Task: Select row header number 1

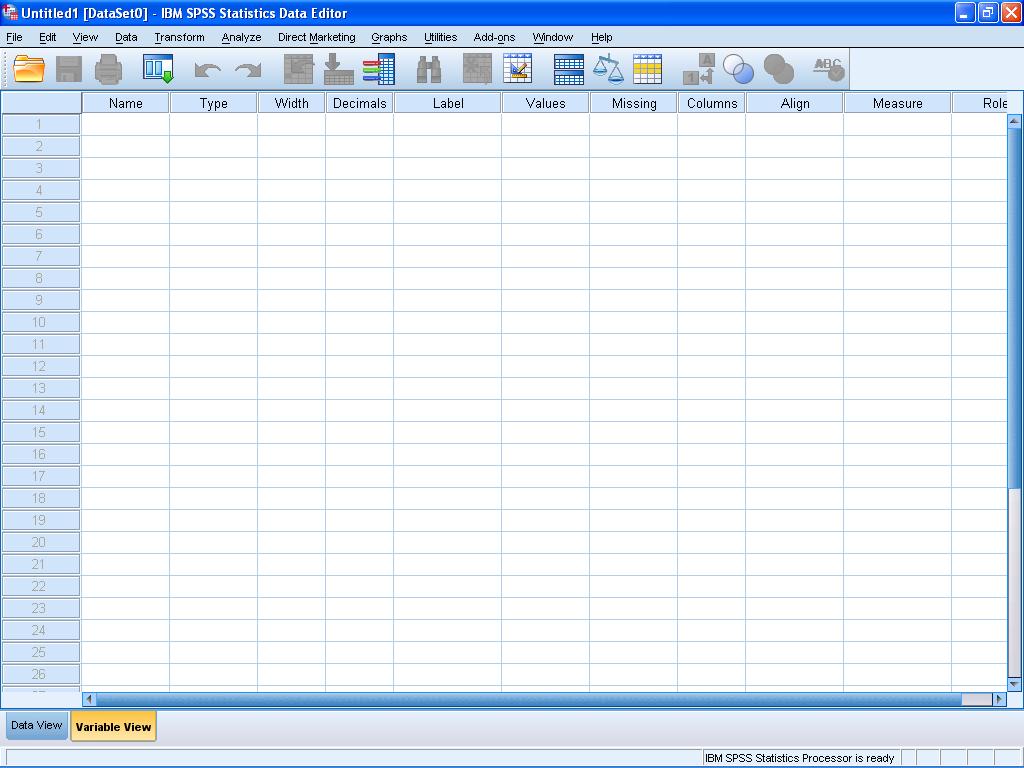Action: coord(41,124)
